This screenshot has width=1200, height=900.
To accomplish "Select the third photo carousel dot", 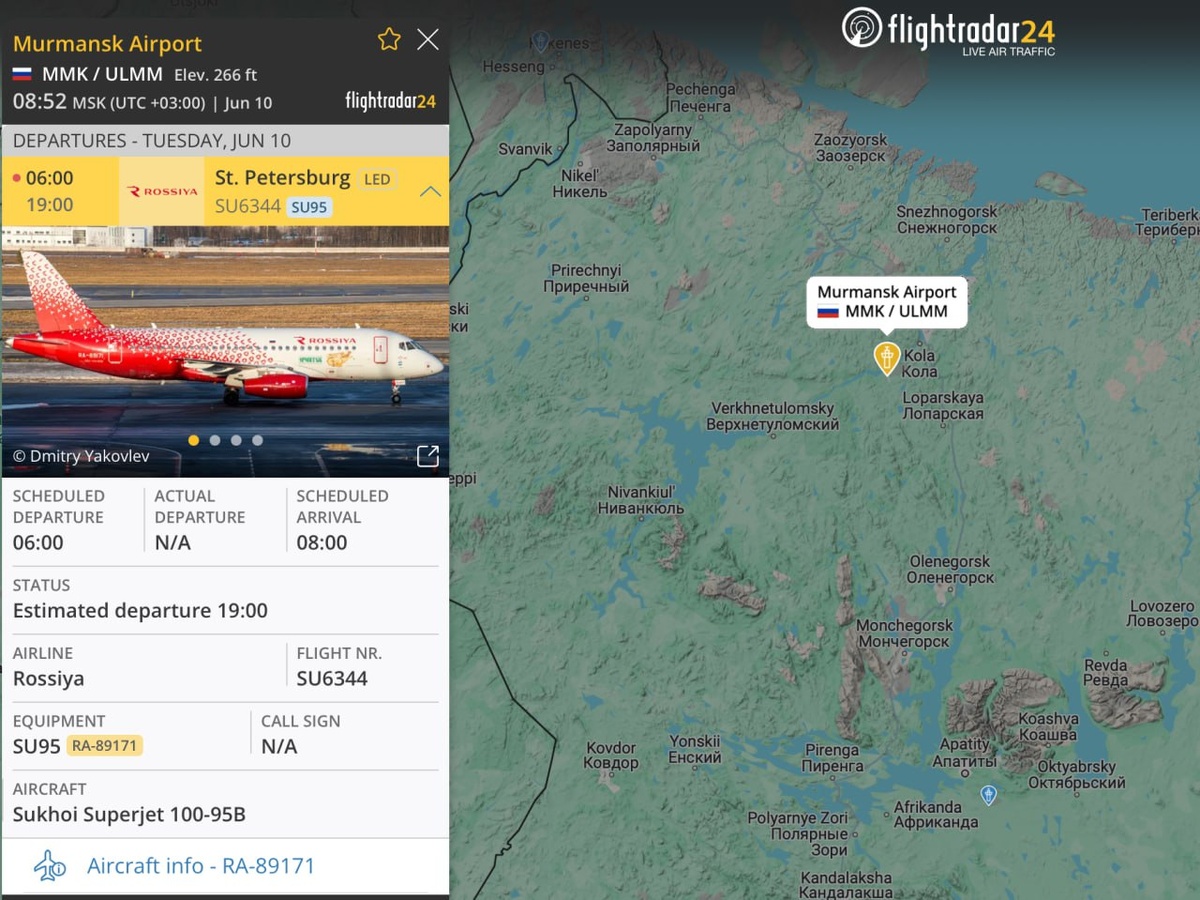I will click(x=236, y=440).
